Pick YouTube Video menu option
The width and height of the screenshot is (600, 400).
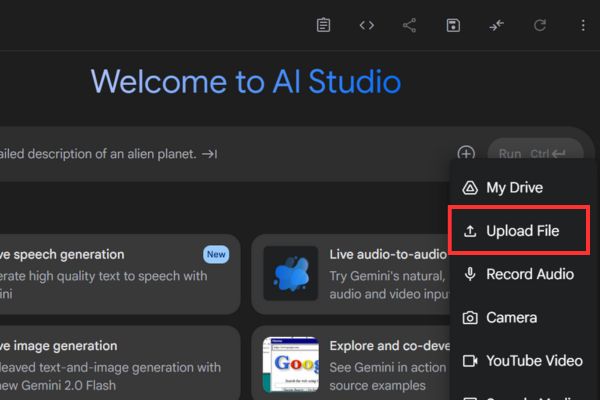(x=521, y=361)
